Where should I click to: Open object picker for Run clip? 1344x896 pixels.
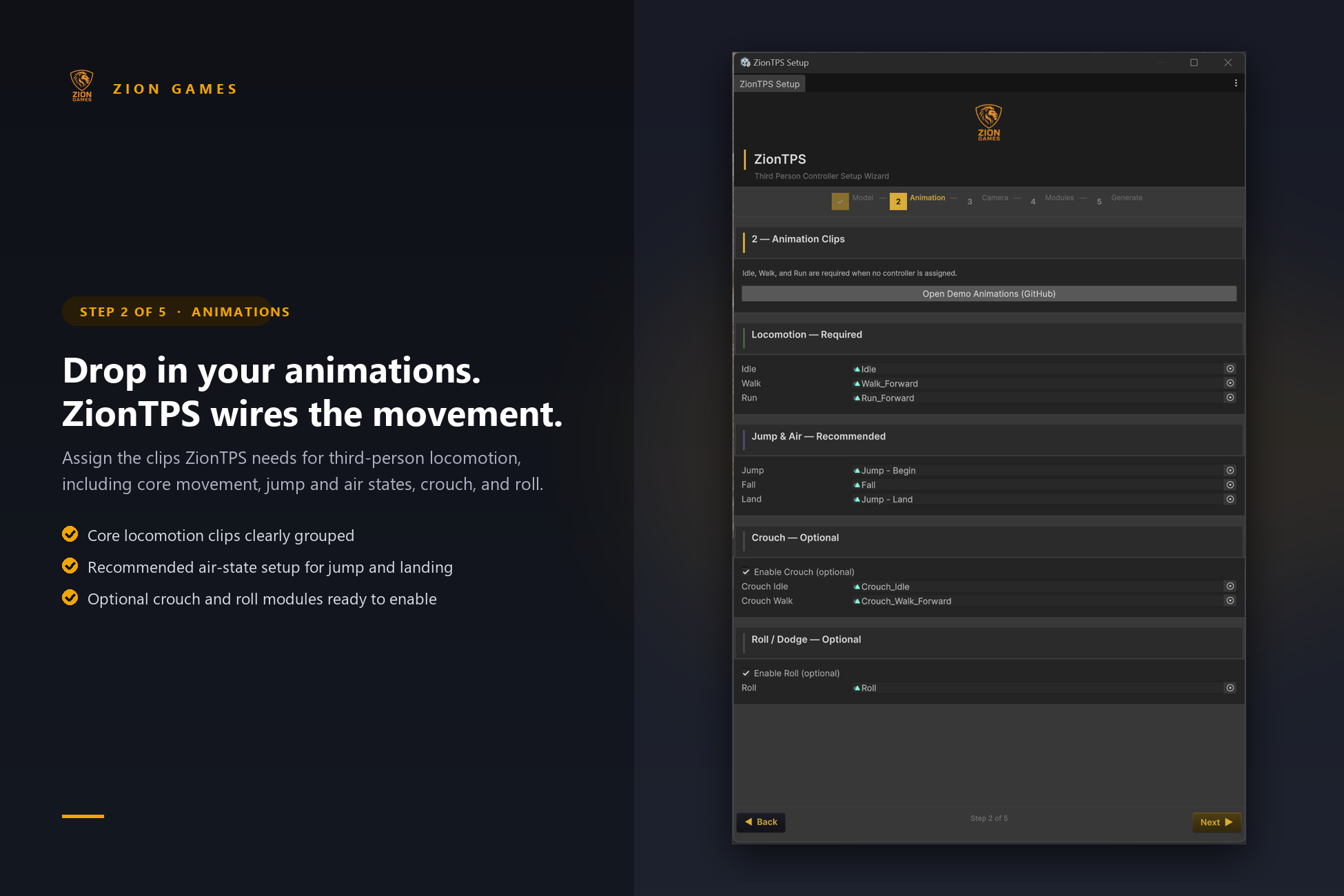(x=1230, y=398)
